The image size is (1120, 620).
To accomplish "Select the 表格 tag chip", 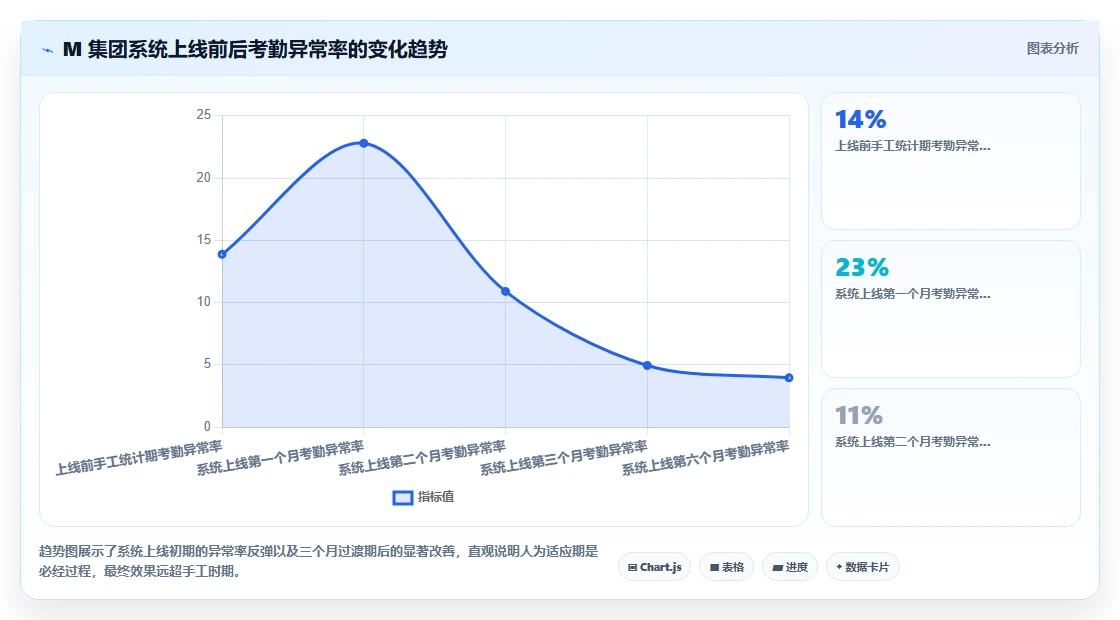I will coord(726,567).
